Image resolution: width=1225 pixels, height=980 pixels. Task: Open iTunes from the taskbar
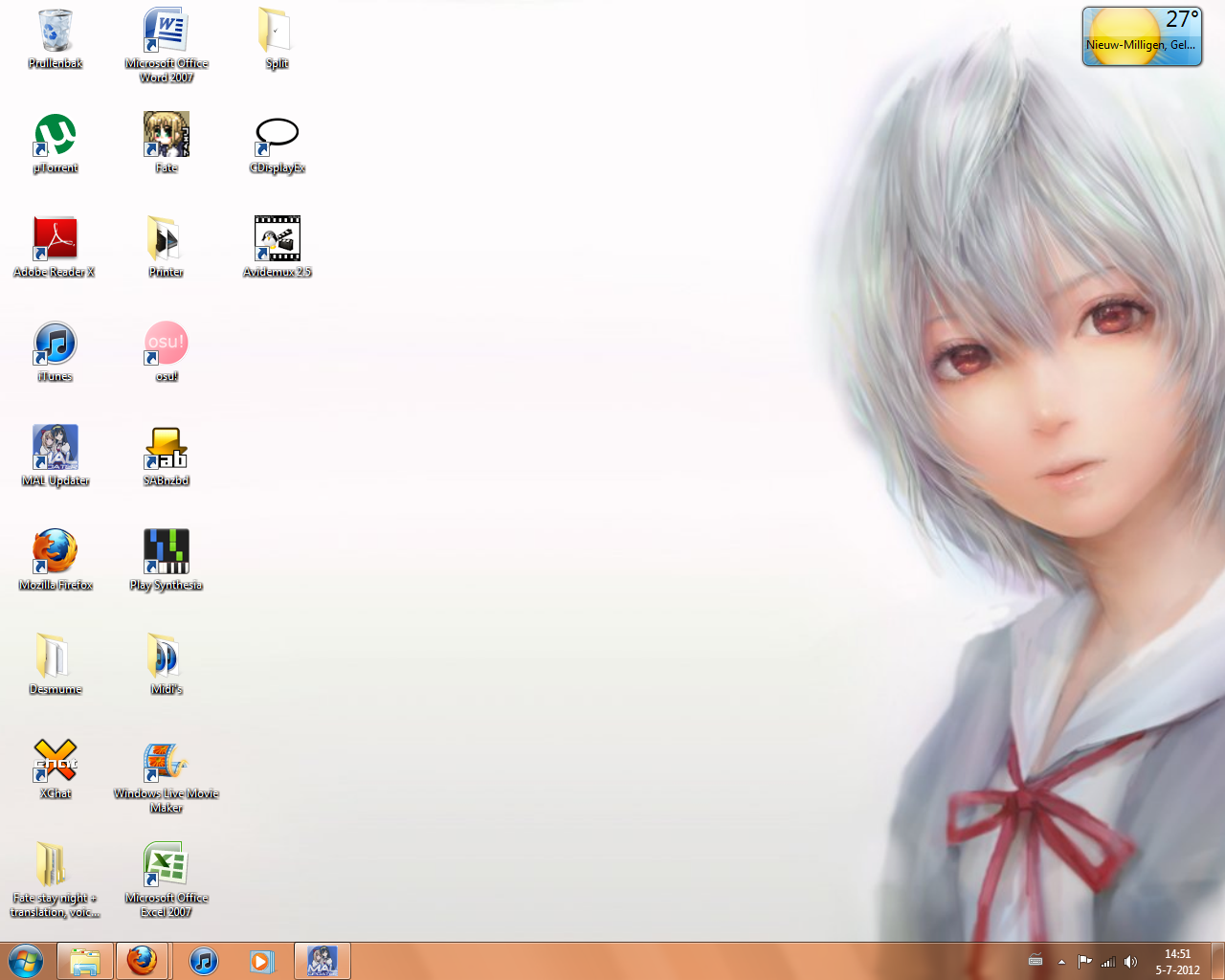click(x=204, y=961)
